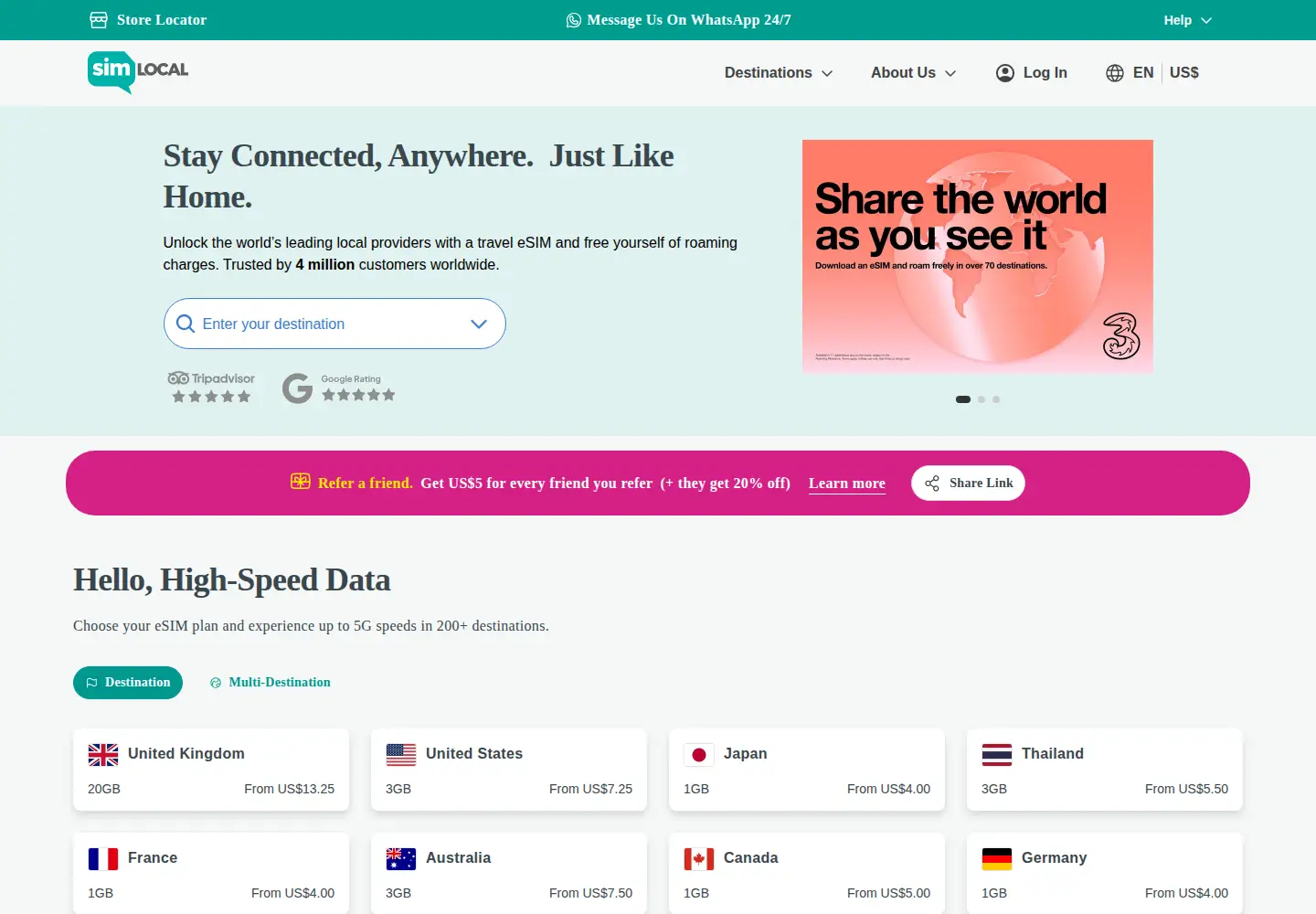
Task: Click the Learn more link
Action: [847, 484]
